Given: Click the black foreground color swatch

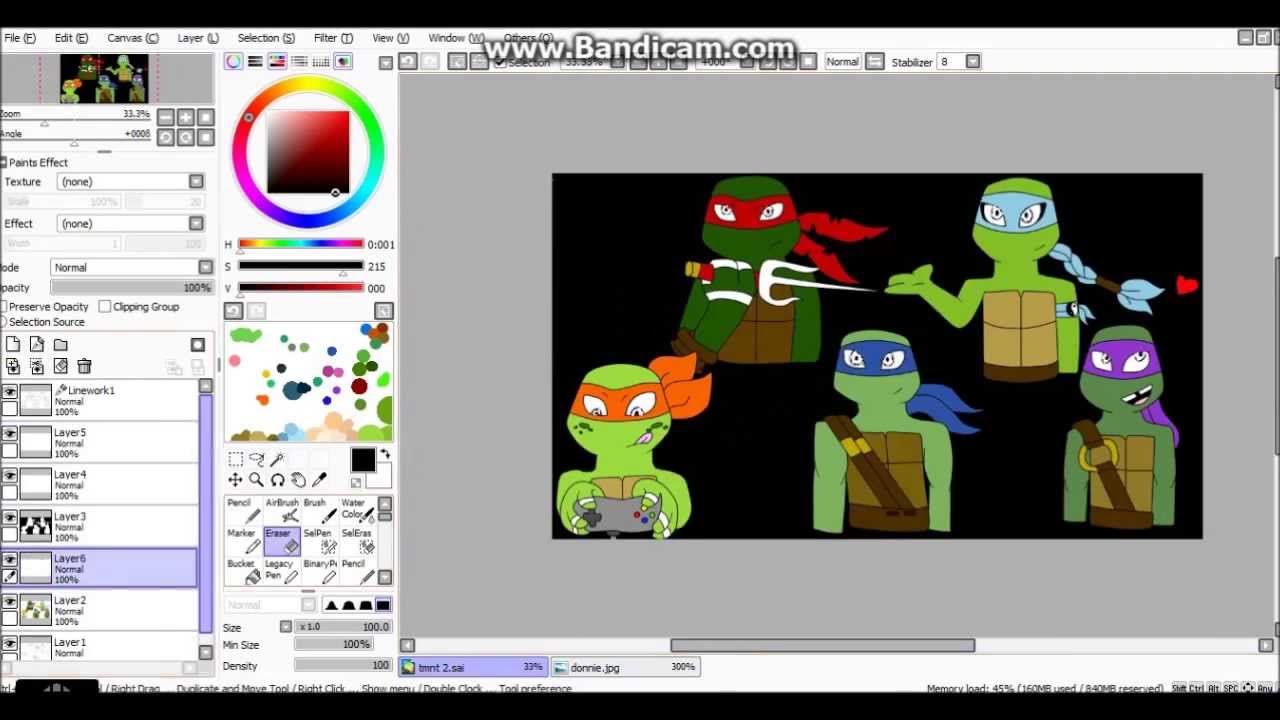Looking at the screenshot, I should click(x=362, y=460).
